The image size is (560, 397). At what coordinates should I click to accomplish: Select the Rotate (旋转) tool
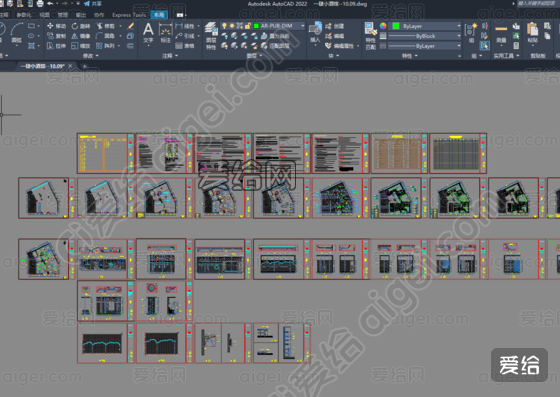pos(81,26)
